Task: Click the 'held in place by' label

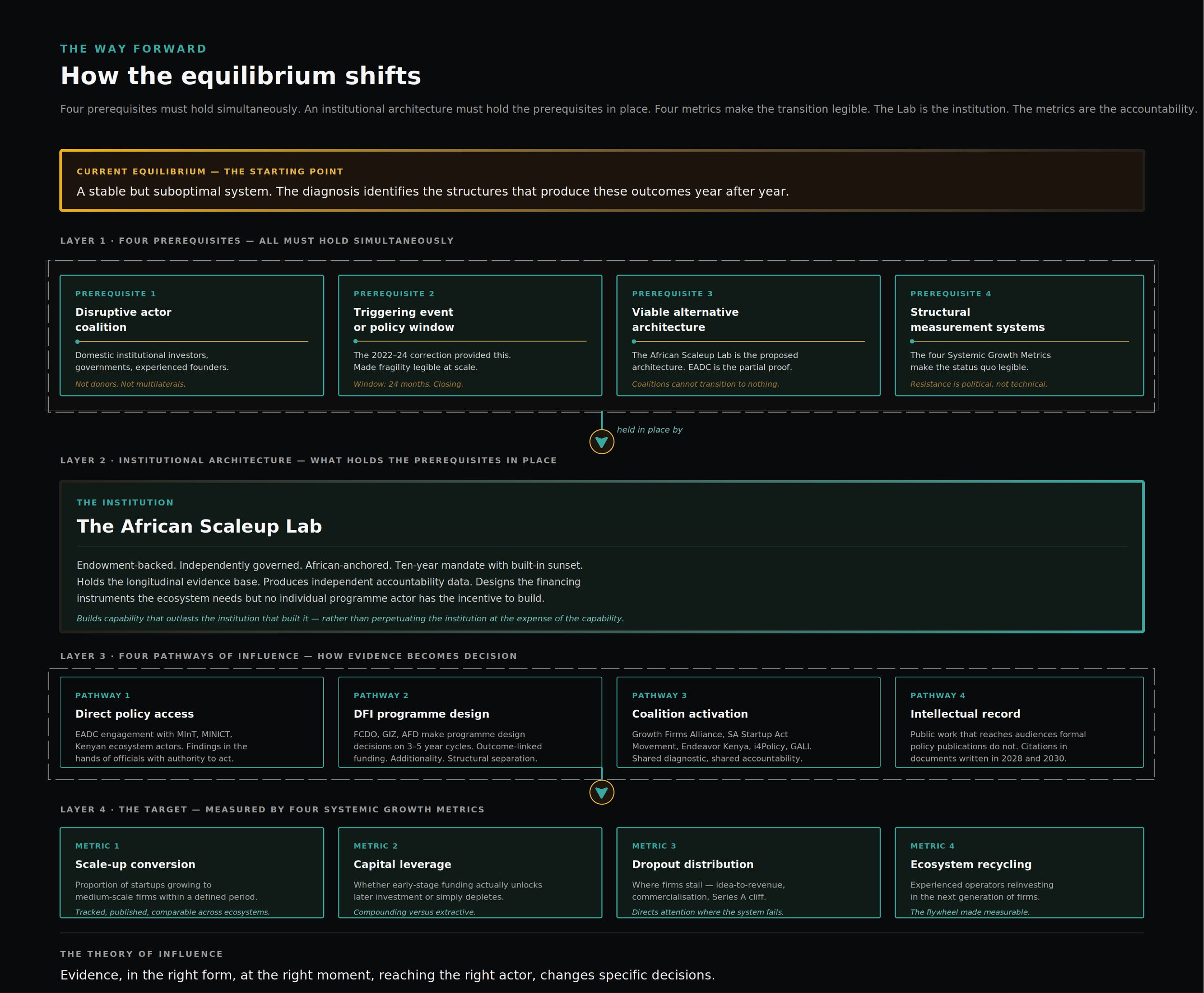Action: [x=649, y=430]
